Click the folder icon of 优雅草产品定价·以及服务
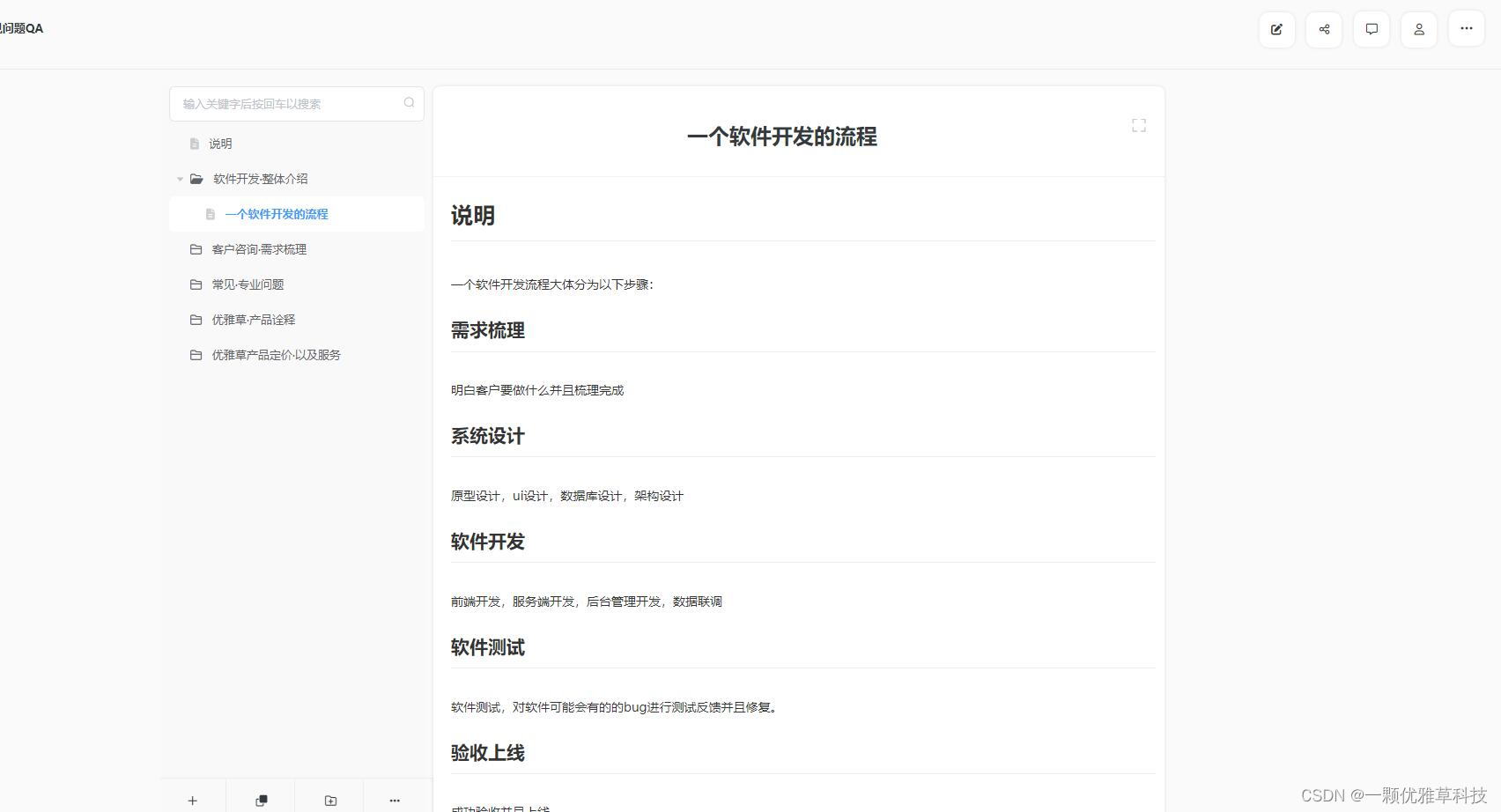The width and height of the screenshot is (1501, 812). [x=196, y=355]
